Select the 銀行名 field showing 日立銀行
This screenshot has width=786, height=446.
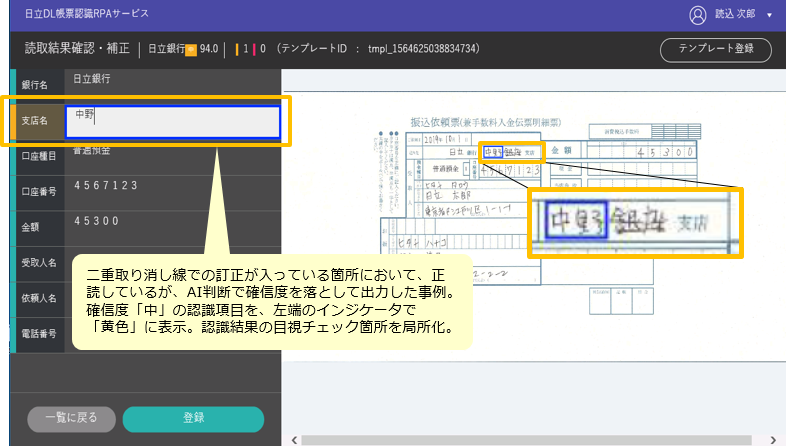(172, 78)
